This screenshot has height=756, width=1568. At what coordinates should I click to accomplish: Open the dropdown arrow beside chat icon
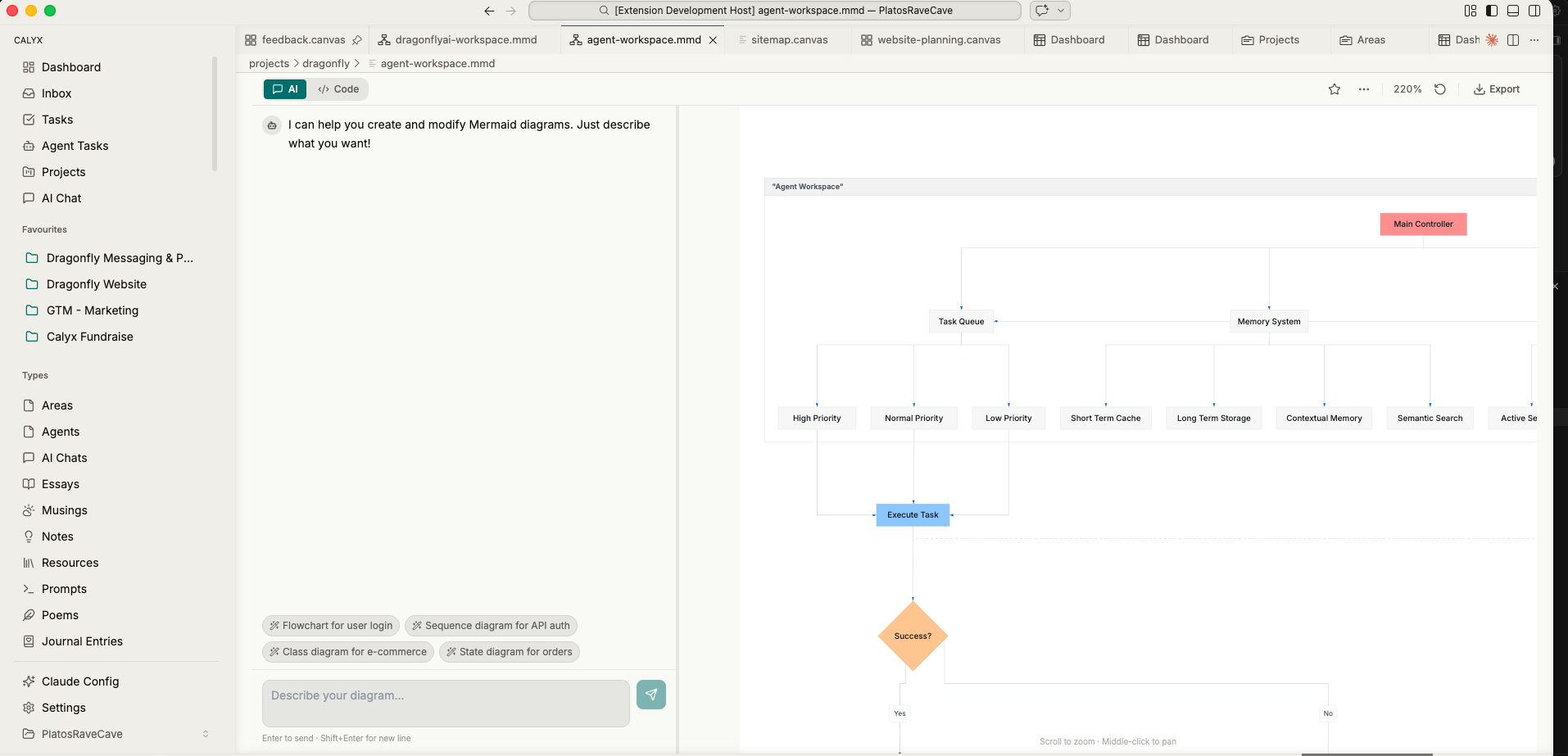(1061, 11)
